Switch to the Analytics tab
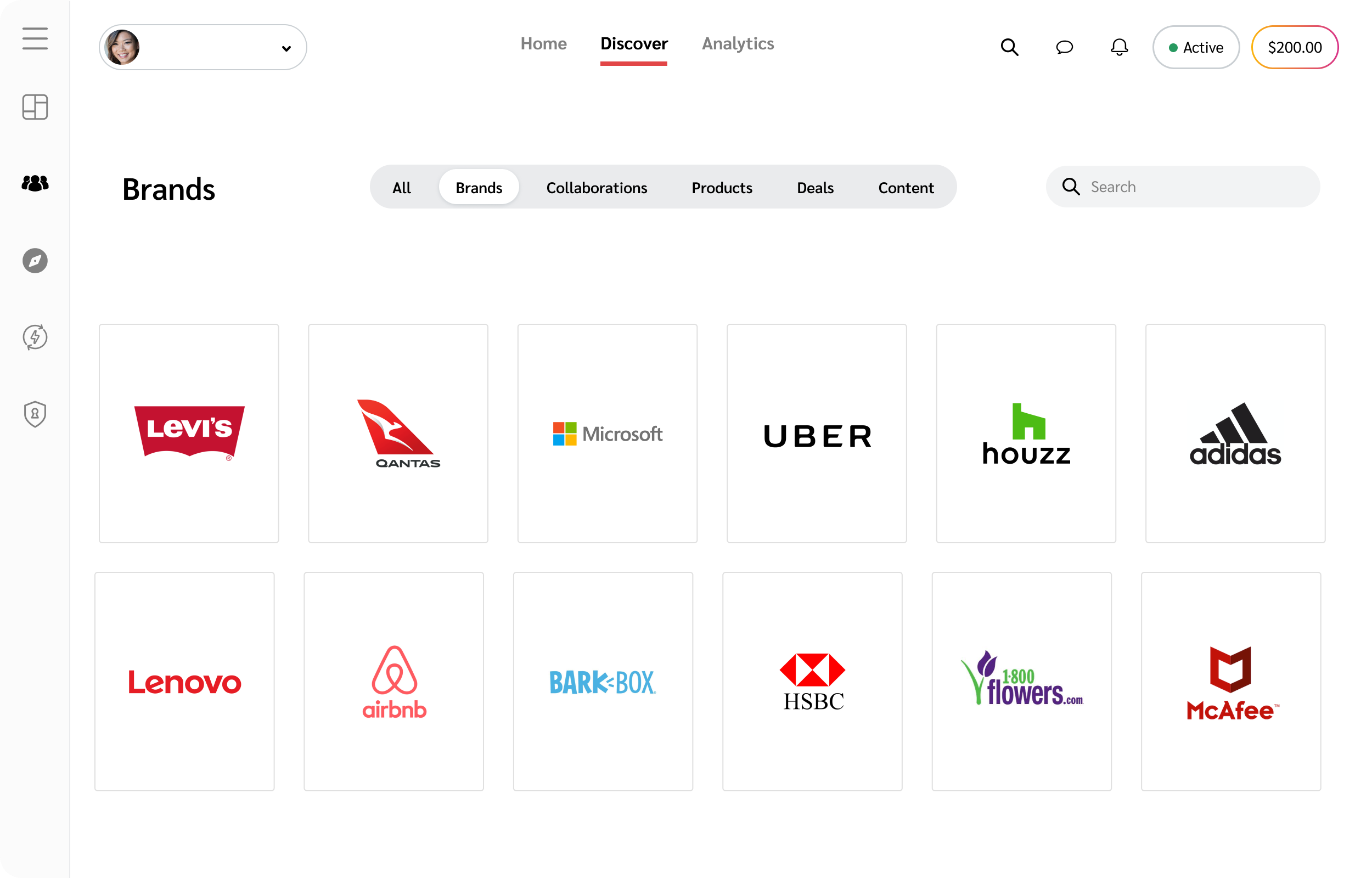 [738, 43]
